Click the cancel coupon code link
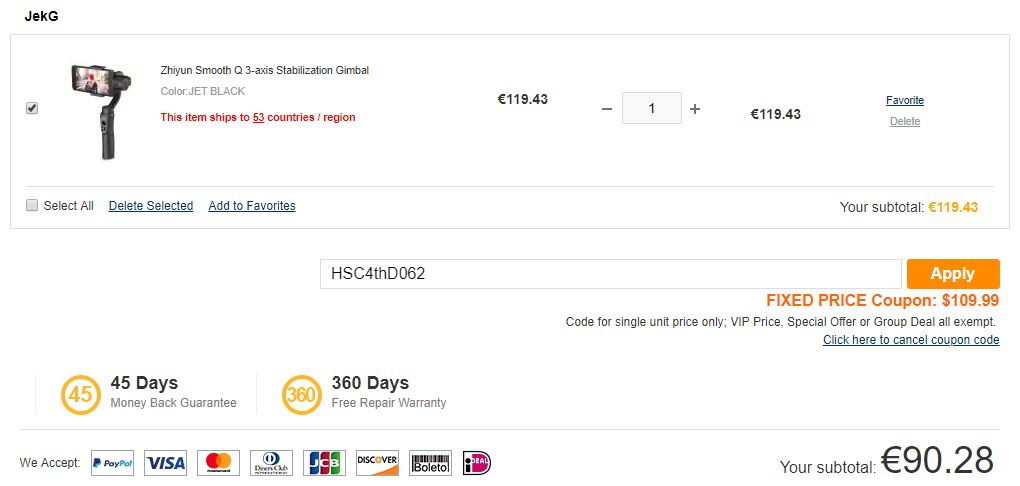This screenshot has height=486, width=1020. (911, 340)
